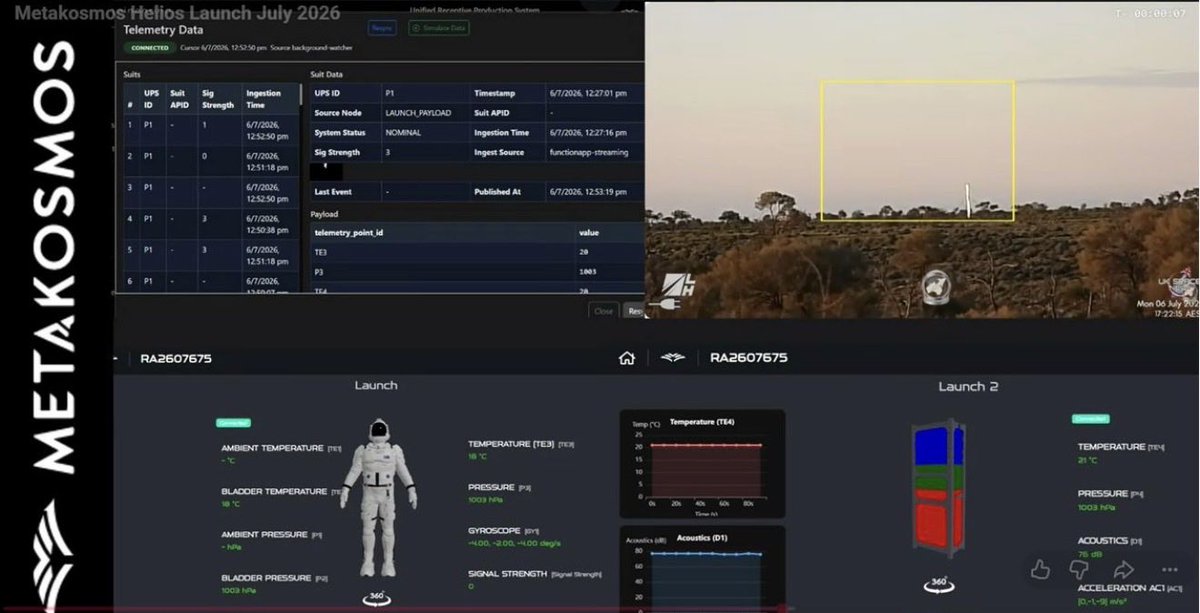Click the blue Resync button in header
Image resolution: width=1200 pixels, height=613 pixels.
pyautogui.click(x=382, y=28)
